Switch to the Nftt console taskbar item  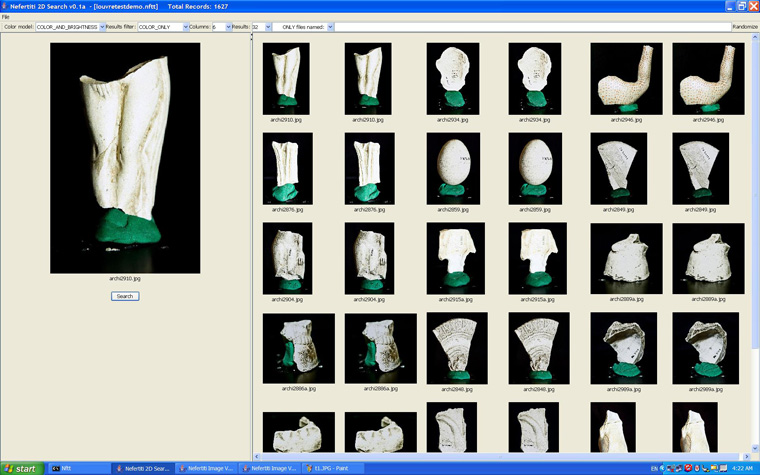pos(79,469)
